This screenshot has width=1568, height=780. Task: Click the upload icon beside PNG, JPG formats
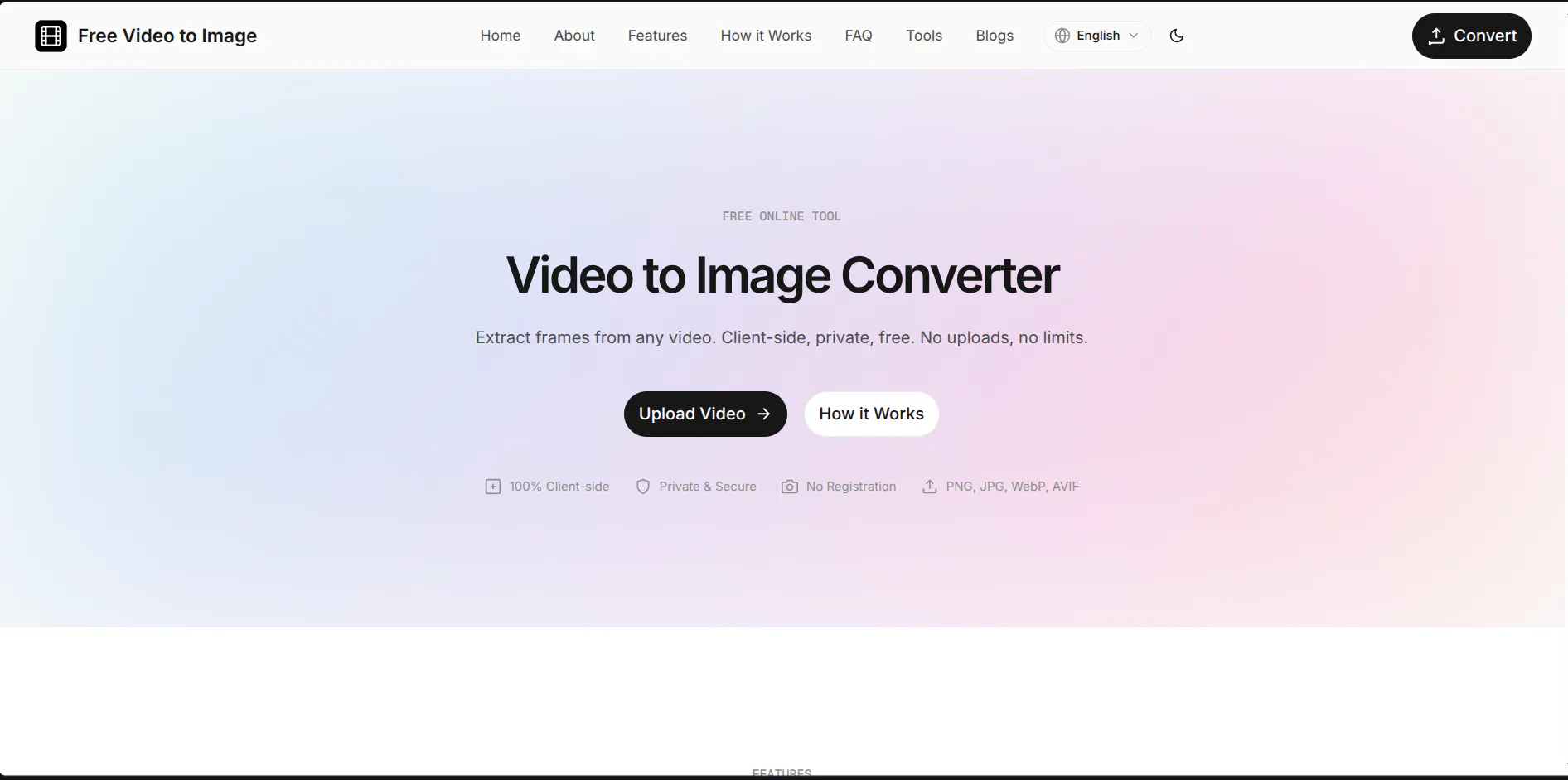(x=930, y=487)
